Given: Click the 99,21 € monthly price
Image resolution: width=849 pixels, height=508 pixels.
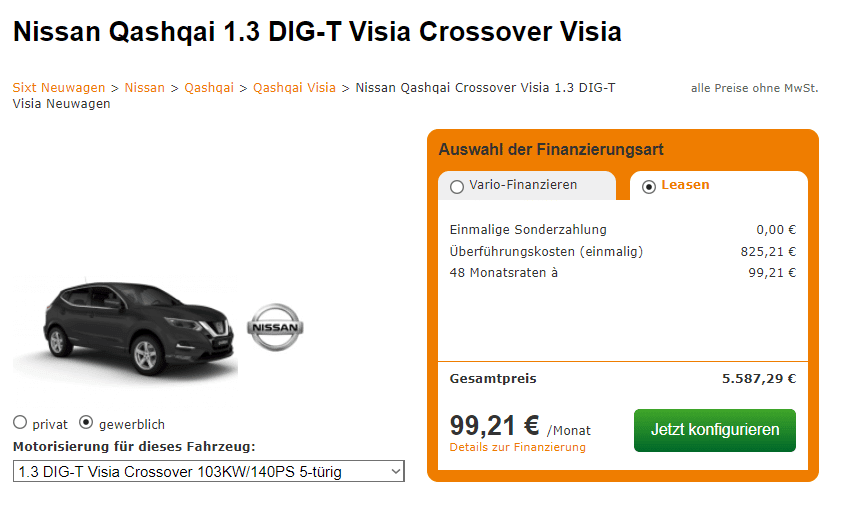Looking at the screenshot, I should [x=494, y=425].
